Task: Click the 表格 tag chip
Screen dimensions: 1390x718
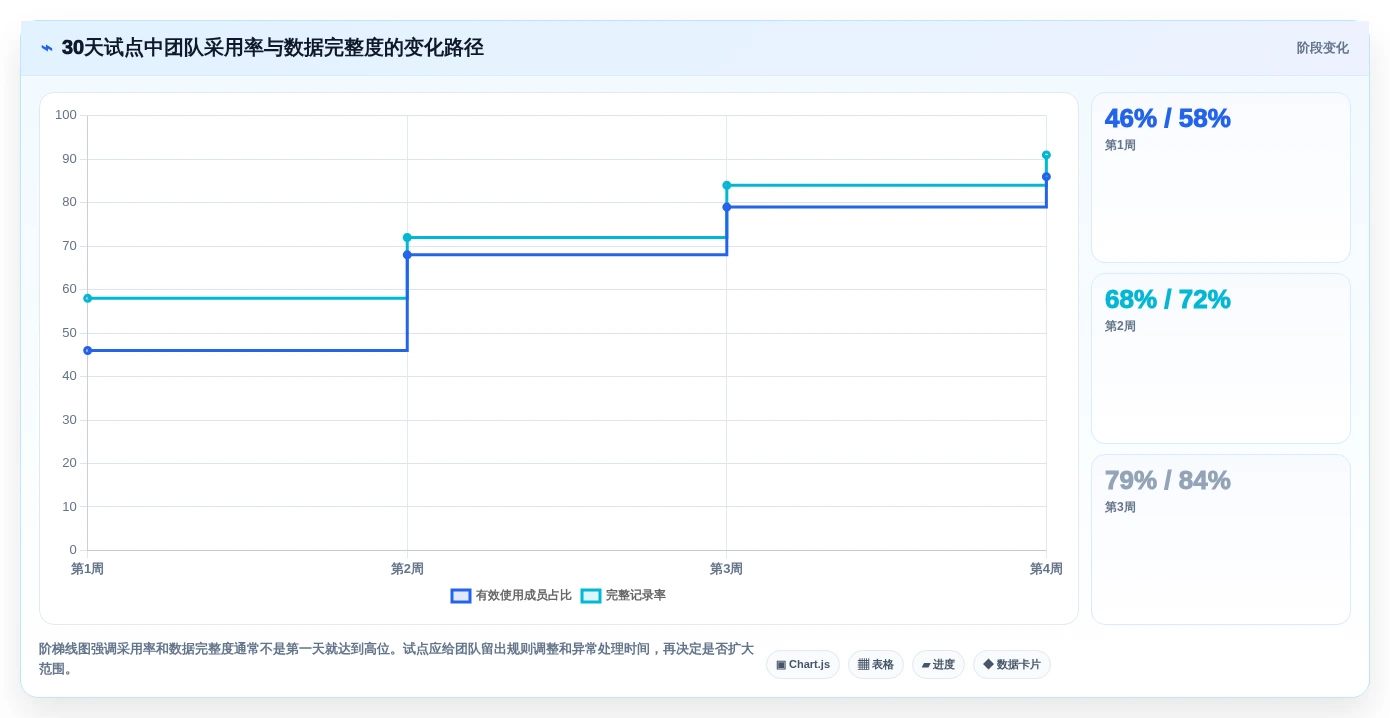Action: point(876,664)
